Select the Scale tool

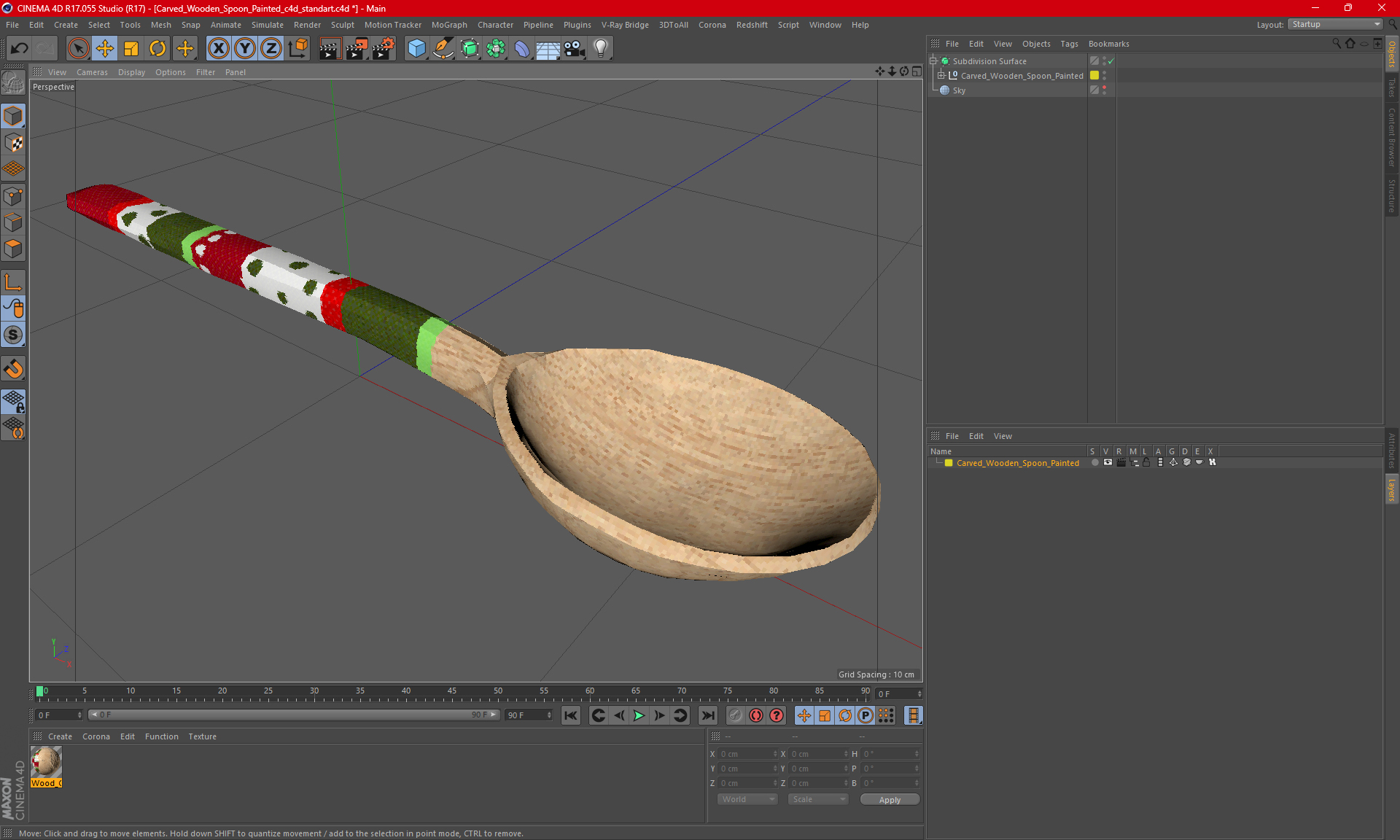tap(131, 49)
